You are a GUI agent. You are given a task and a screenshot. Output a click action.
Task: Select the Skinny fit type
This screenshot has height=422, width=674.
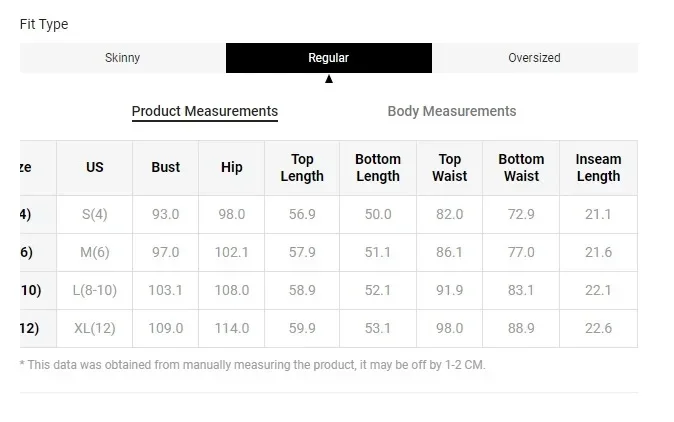[123, 58]
